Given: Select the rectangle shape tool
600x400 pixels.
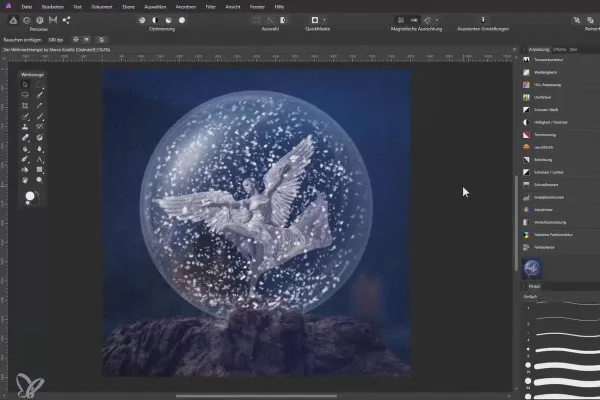Looking at the screenshot, I should pyautogui.click(x=39, y=169).
